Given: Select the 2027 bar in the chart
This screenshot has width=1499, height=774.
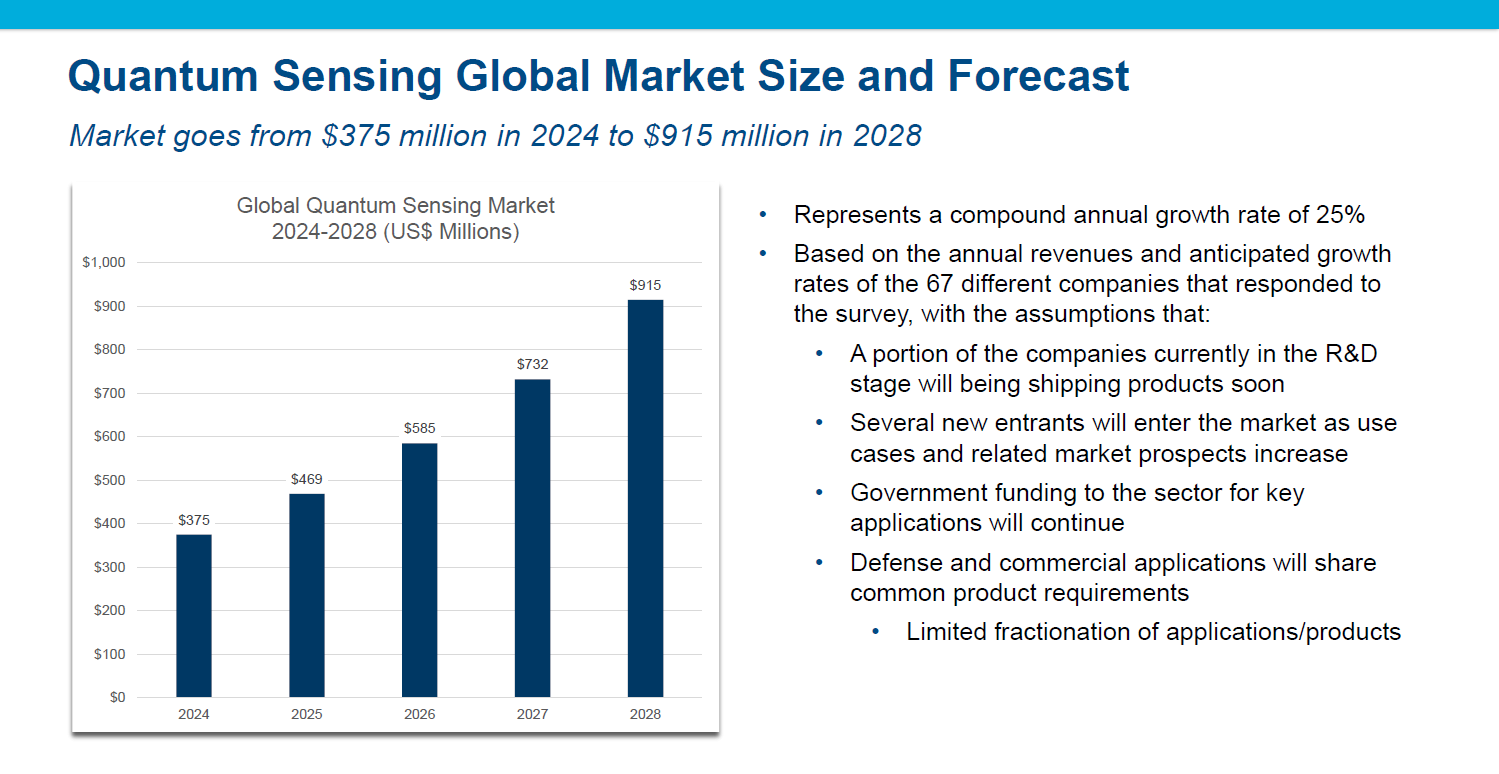Looking at the screenshot, I should [532, 538].
